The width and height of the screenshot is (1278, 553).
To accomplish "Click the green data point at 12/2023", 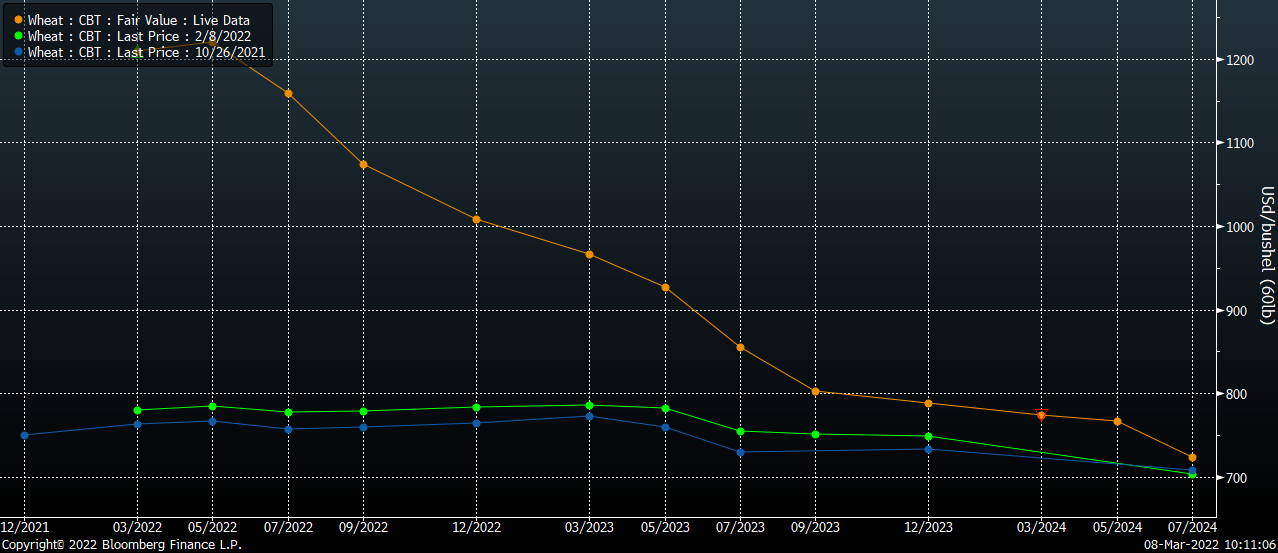I will click(x=928, y=437).
